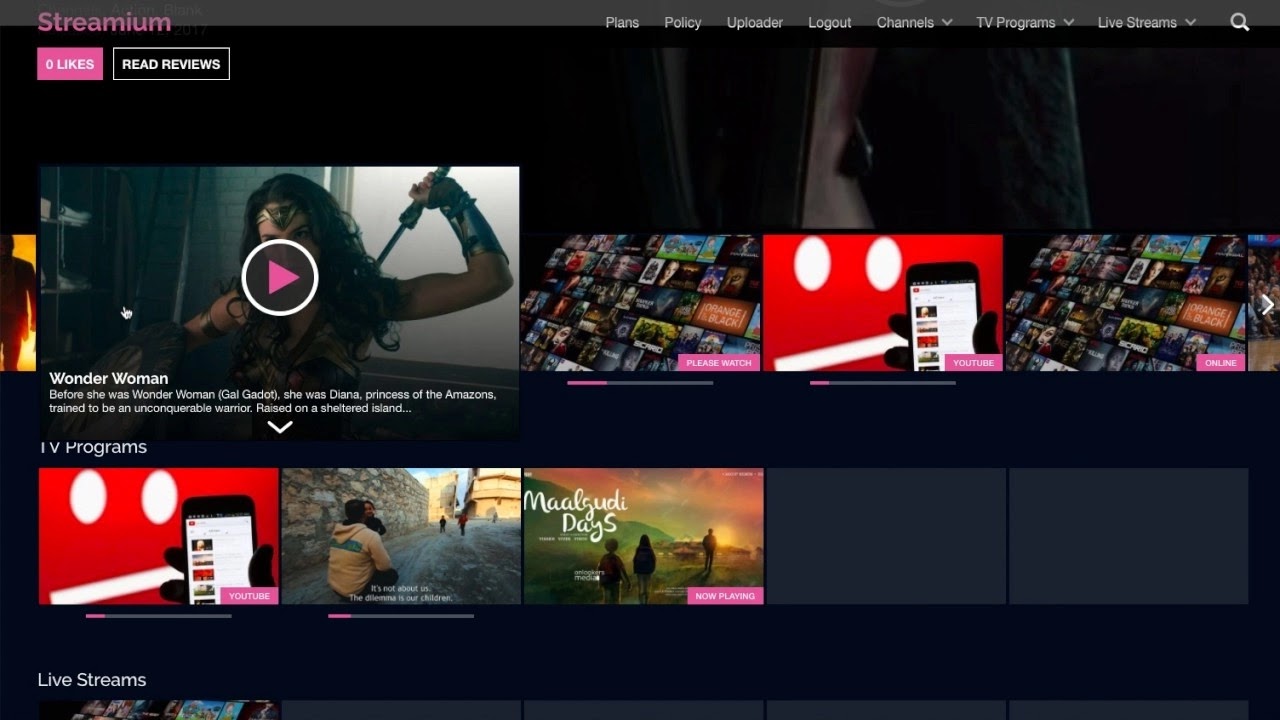Open the Channels dropdown
1280x720 pixels.
click(x=914, y=22)
